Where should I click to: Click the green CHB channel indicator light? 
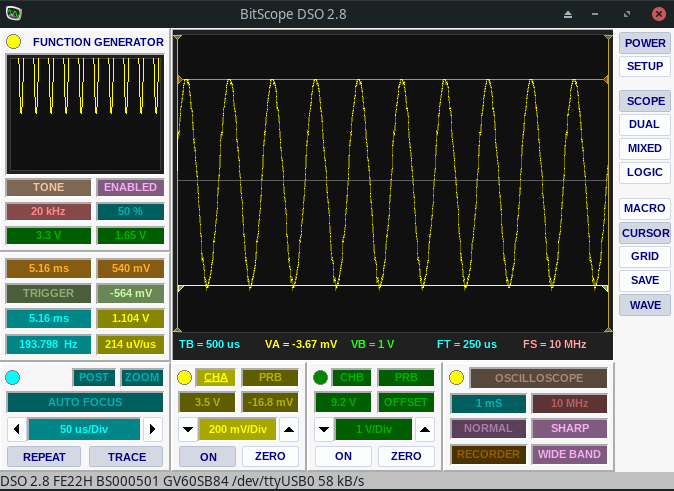coord(320,377)
